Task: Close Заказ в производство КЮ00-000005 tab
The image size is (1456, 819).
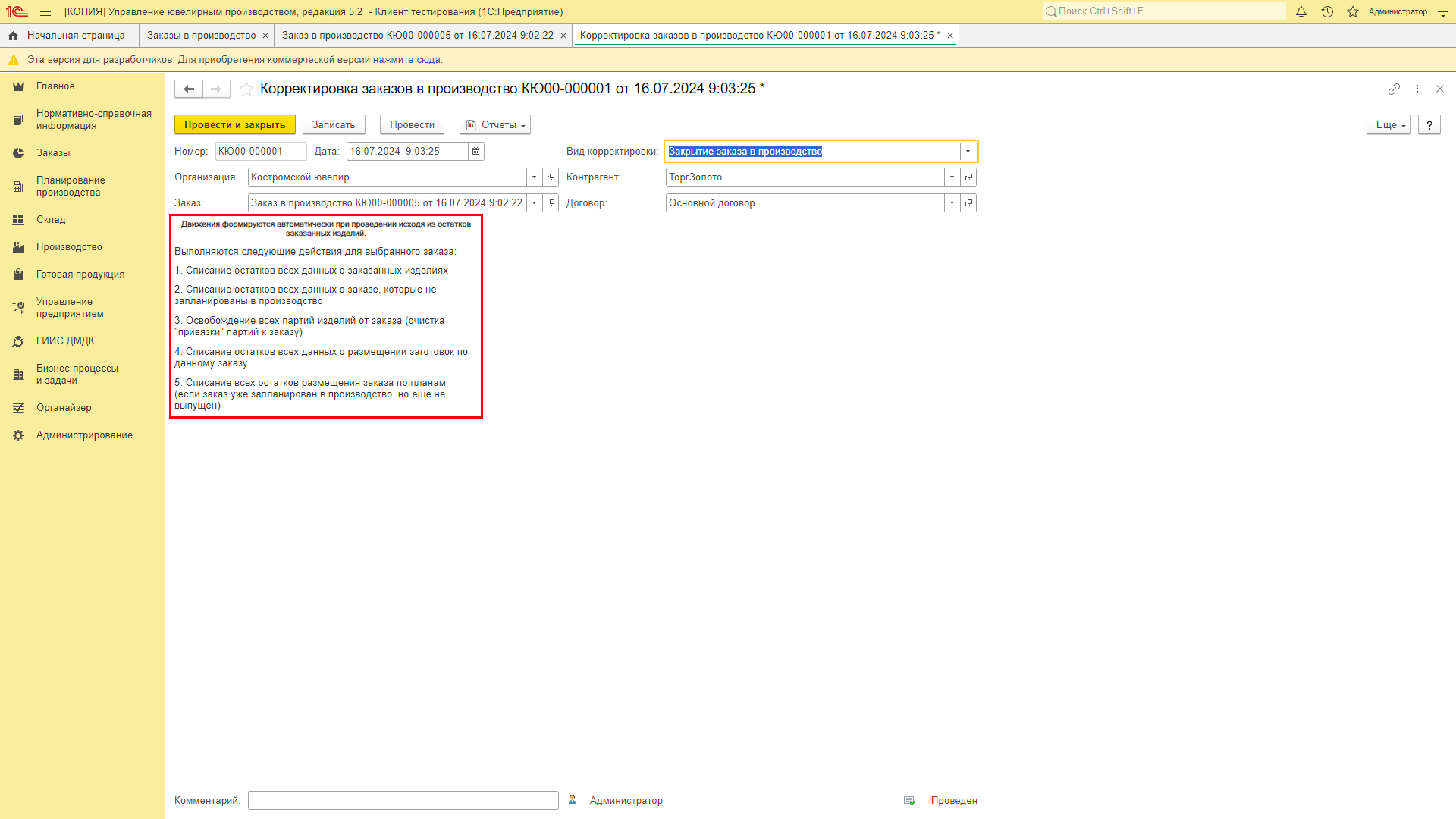Action: pyautogui.click(x=563, y=36)
